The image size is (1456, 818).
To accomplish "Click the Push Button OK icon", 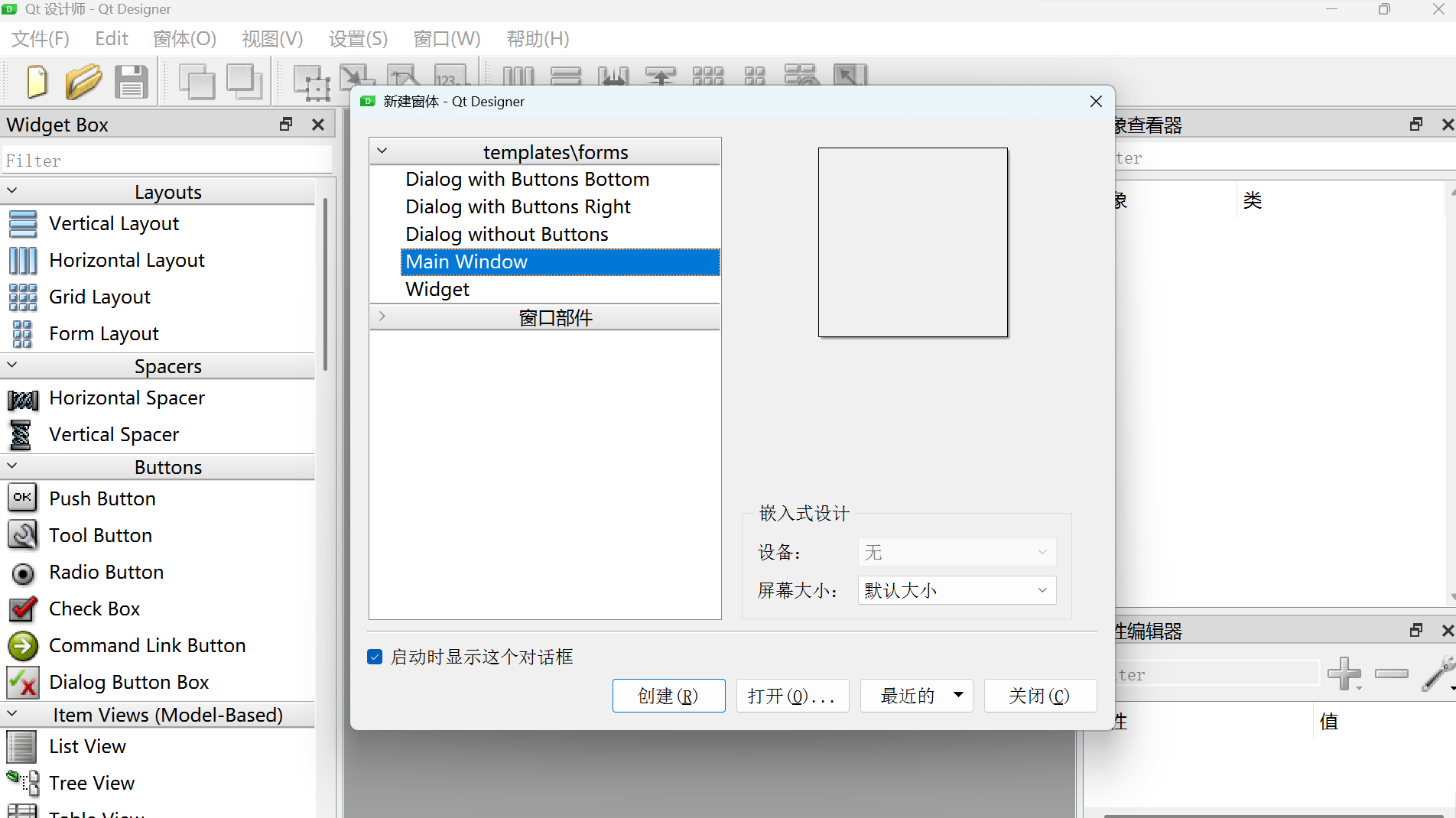I will tap(22, 498).
